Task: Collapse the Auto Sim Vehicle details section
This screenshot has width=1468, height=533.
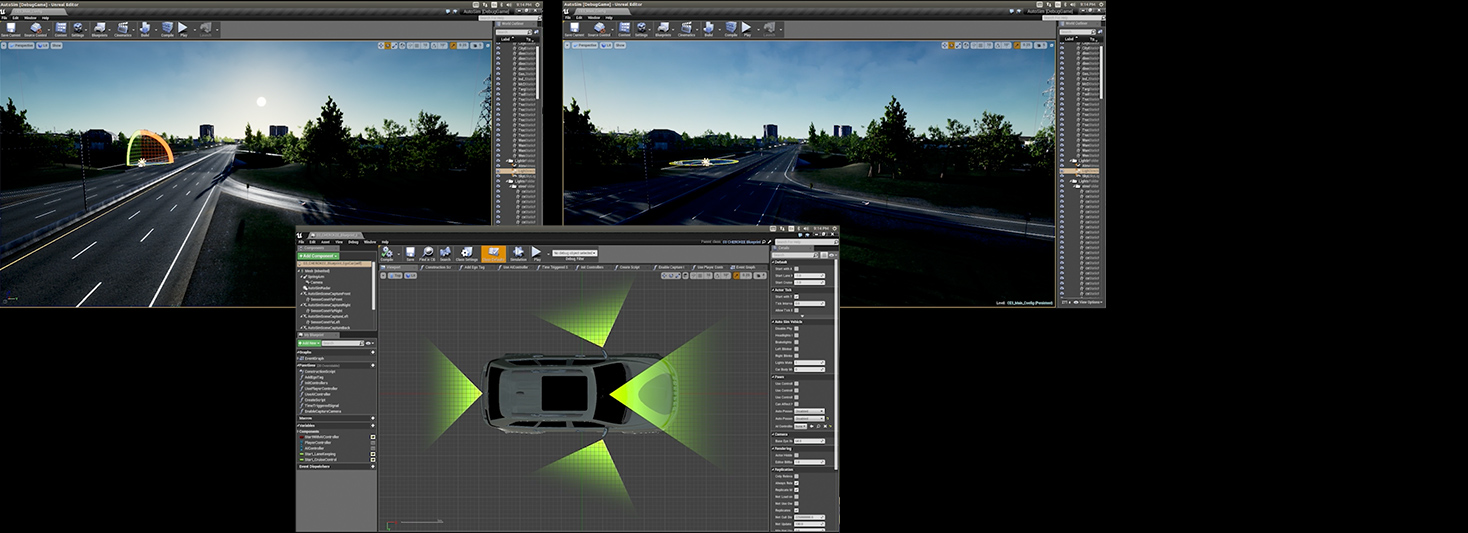Action: tap(774, 321)
